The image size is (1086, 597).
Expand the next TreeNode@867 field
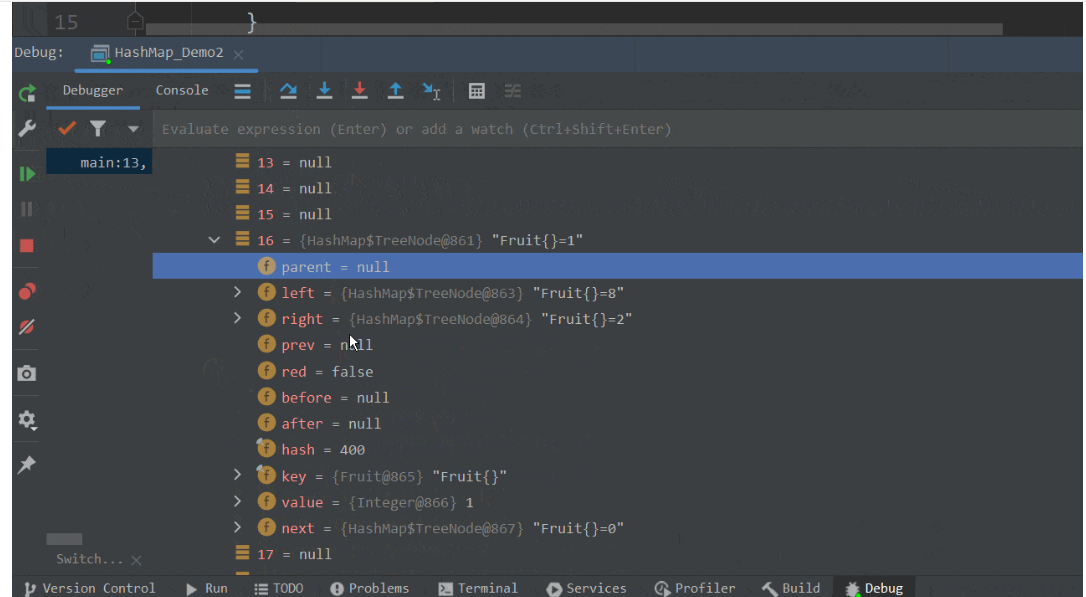(x=238, y=527)
